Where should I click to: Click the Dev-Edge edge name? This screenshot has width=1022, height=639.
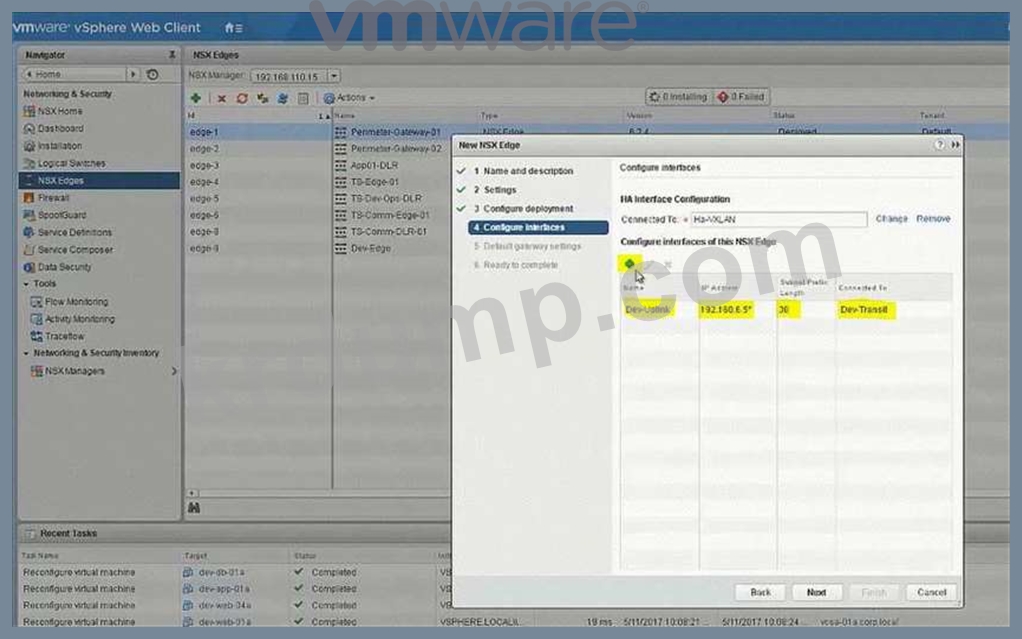370,248
